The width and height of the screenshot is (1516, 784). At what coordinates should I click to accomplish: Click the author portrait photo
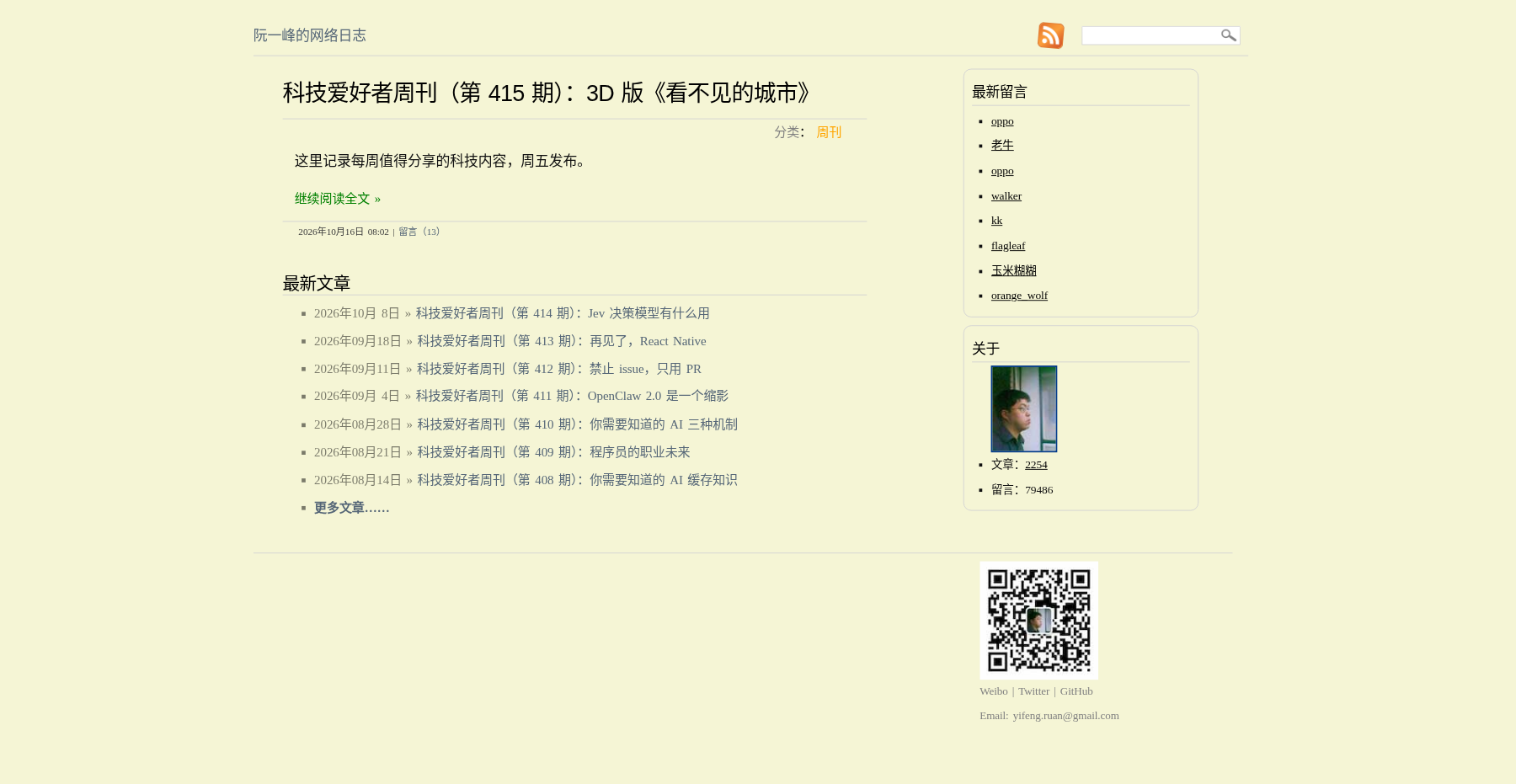click(x=1024, y=408)
